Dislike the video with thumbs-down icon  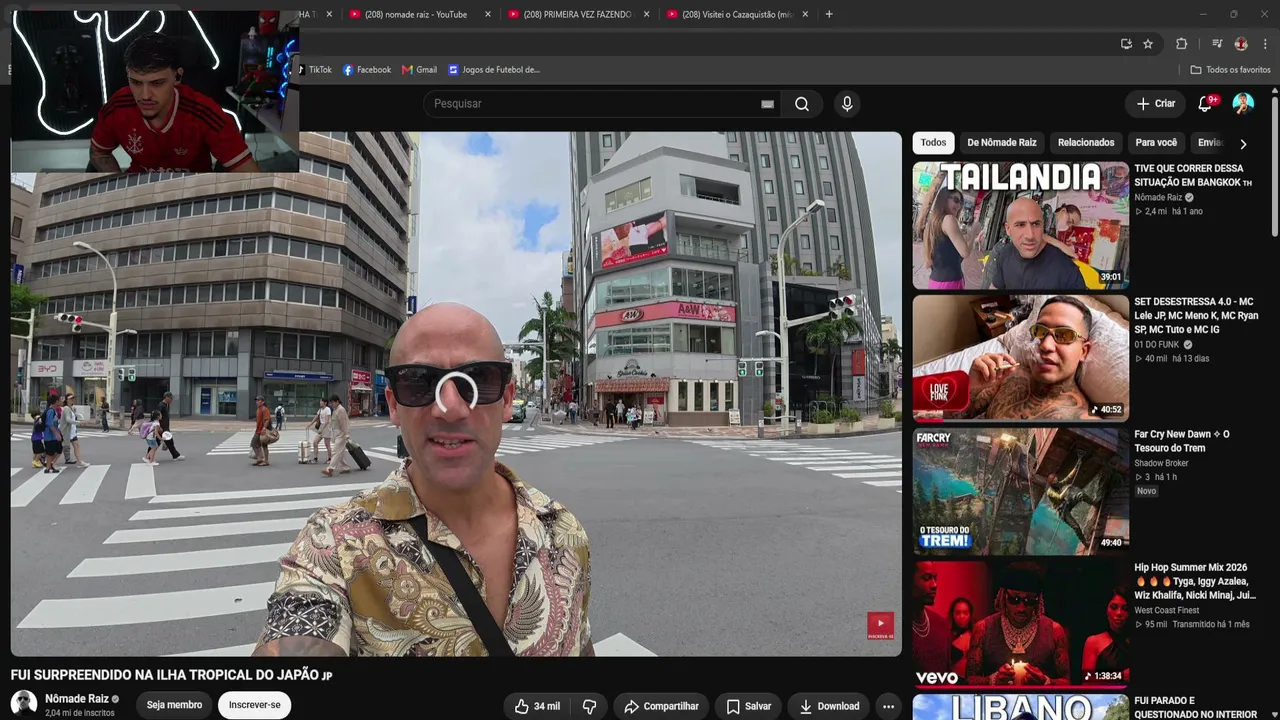click(589, 706)
